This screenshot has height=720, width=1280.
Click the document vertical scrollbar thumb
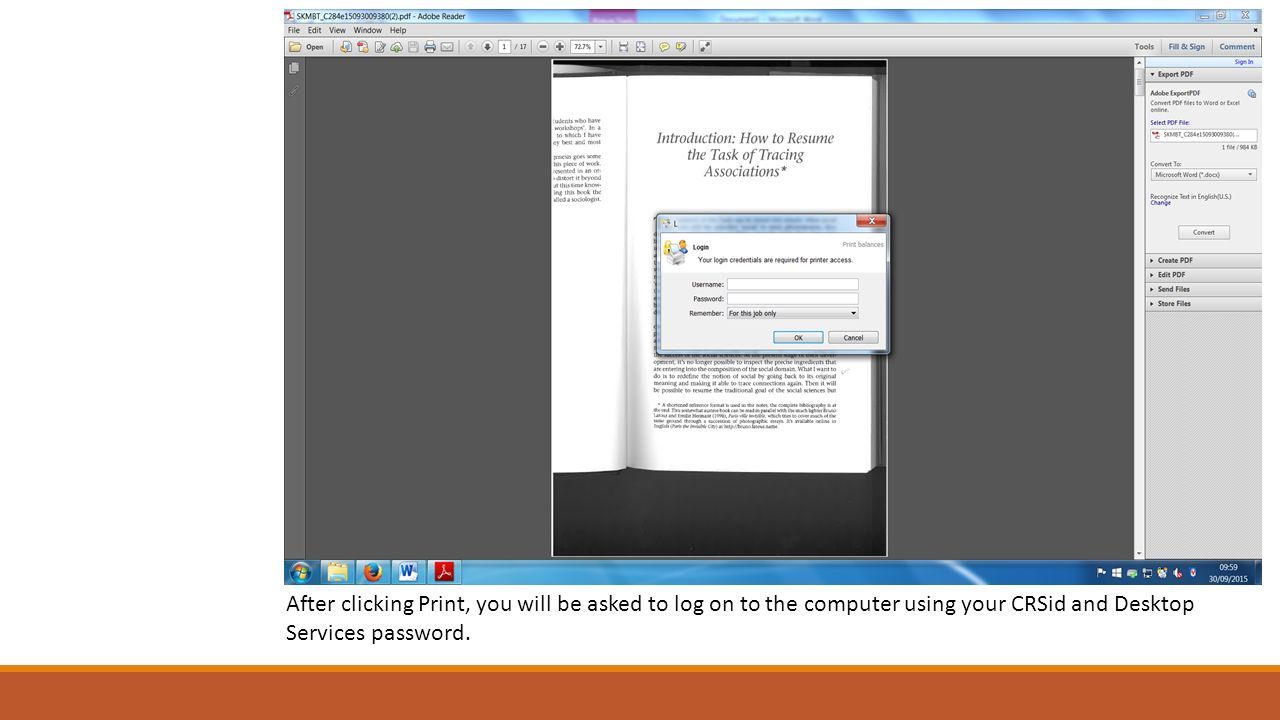(1139, 82)
